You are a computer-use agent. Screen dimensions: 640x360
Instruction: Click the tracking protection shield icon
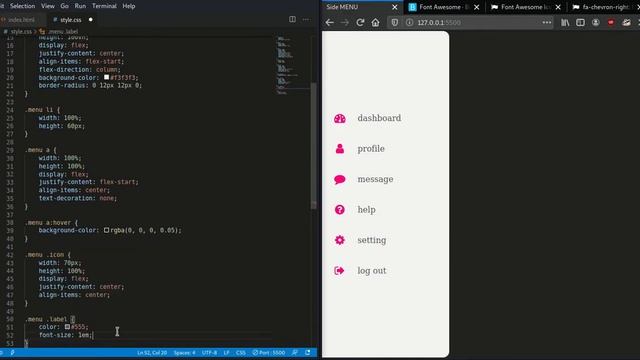click(395, 22)
